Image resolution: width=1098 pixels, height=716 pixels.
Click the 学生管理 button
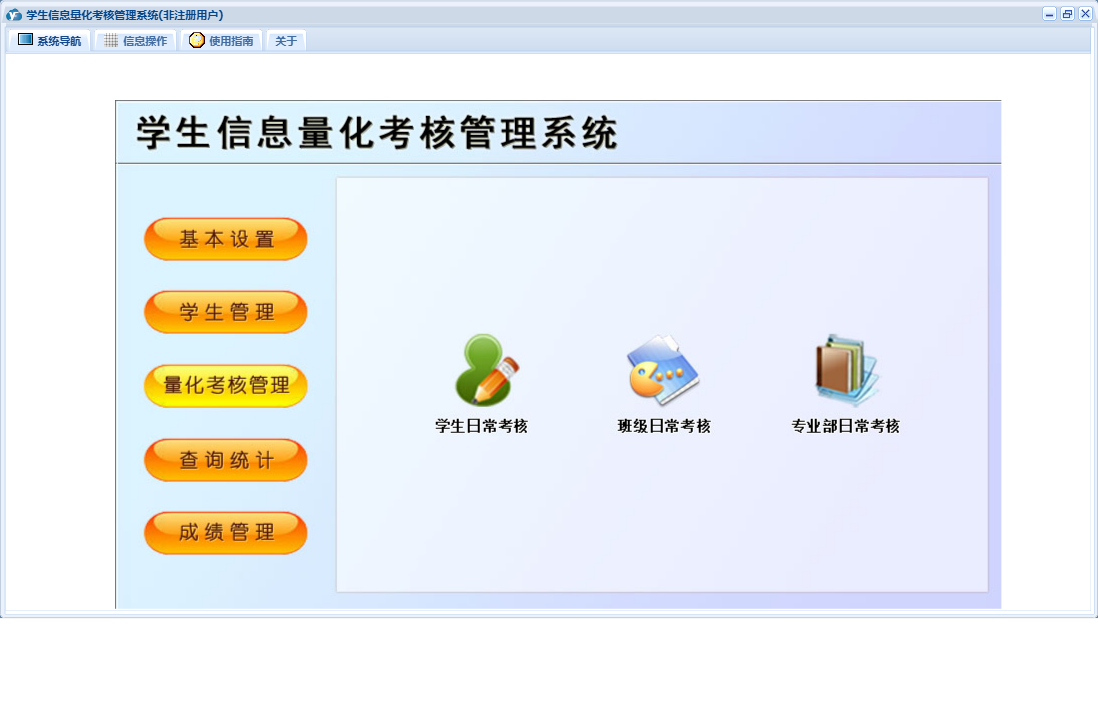225,312
